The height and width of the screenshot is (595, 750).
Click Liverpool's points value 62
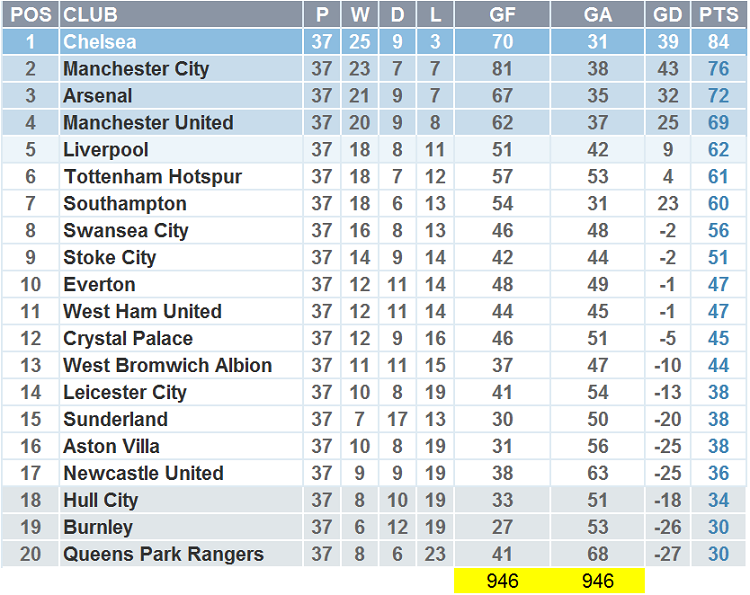[718, 150]
